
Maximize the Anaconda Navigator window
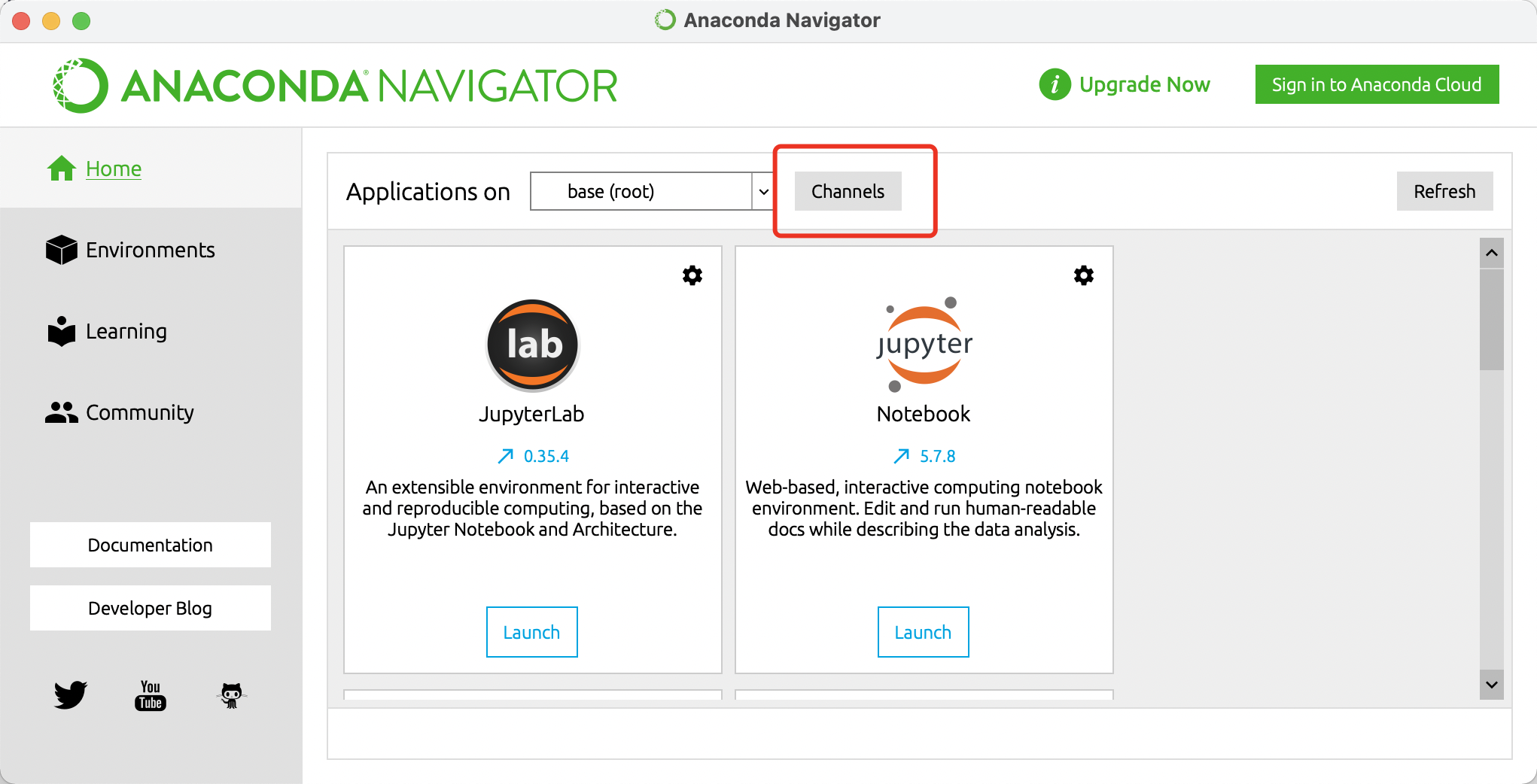81,21
